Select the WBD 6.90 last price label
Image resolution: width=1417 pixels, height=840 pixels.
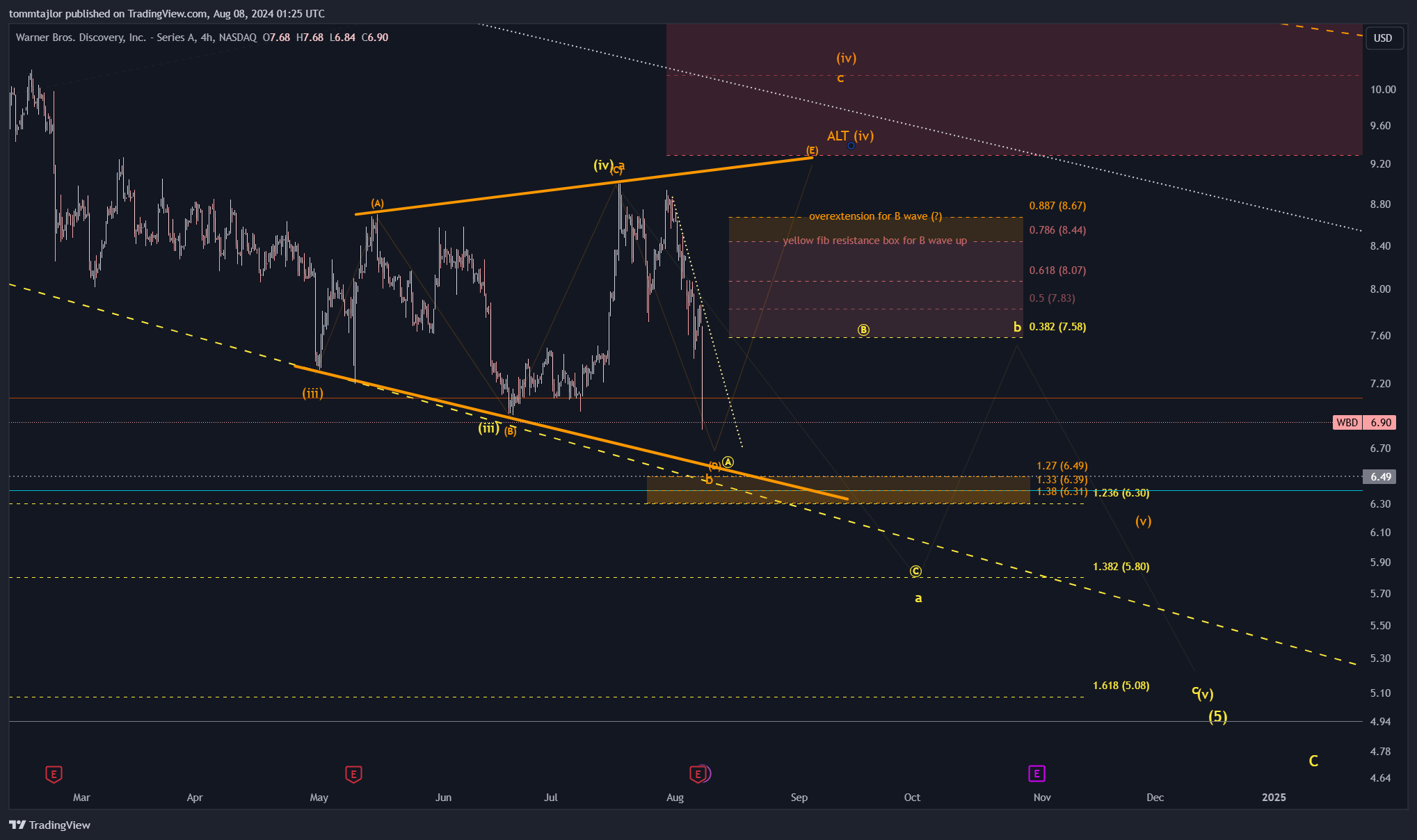1364,422
